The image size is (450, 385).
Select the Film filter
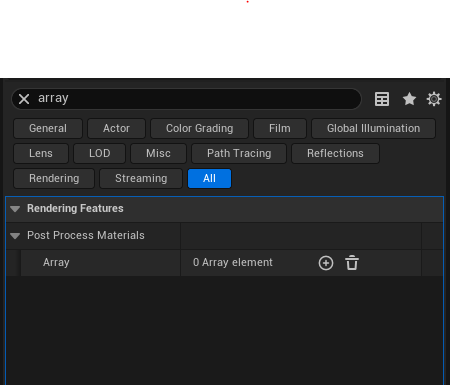[x=280, y=128]
